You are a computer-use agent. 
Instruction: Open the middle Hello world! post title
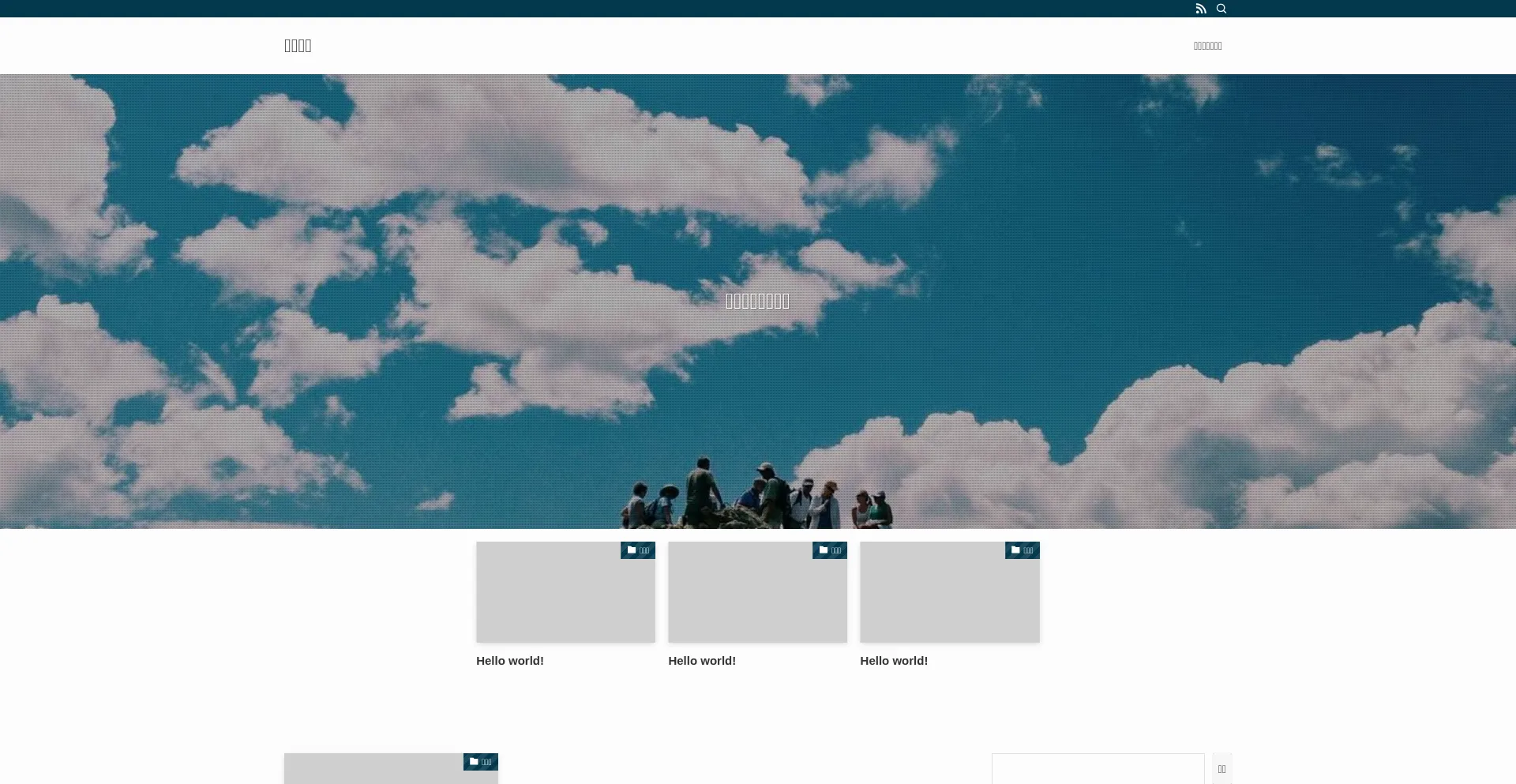701,661
